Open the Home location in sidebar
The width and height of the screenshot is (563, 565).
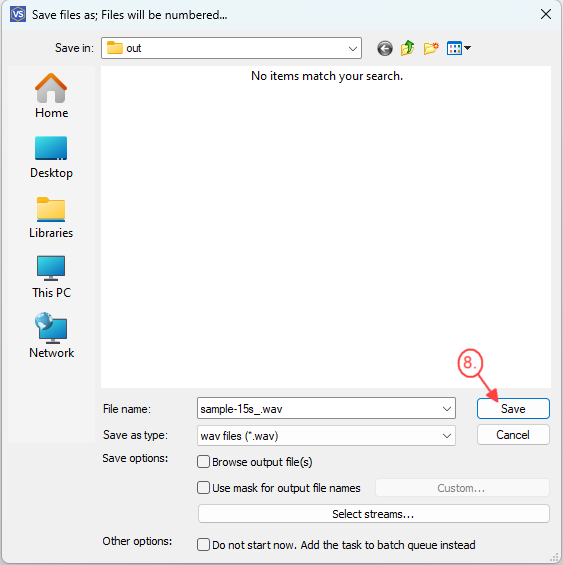51,95
